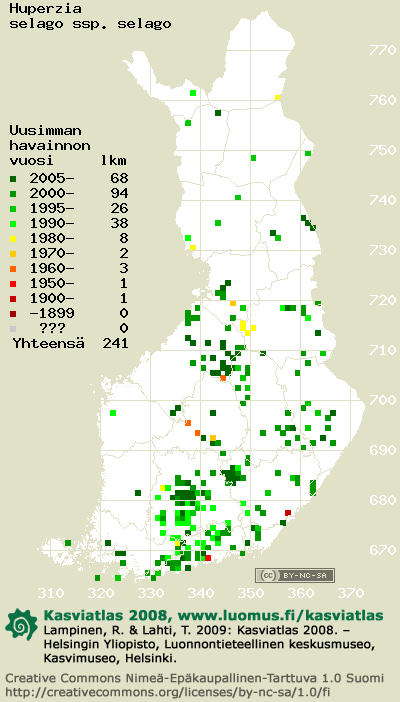This screenshot has height=702, width=400.
Task: Select the bright red 1950- legend swatch
Action: 13,283
